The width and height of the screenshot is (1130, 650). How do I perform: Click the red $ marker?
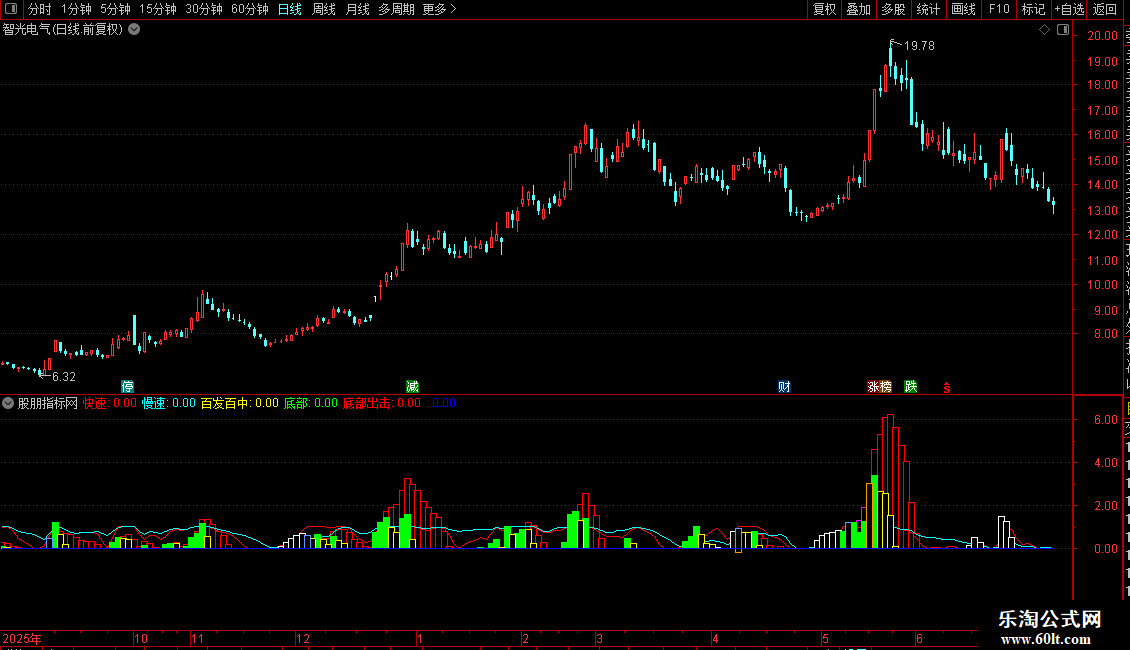946,388
